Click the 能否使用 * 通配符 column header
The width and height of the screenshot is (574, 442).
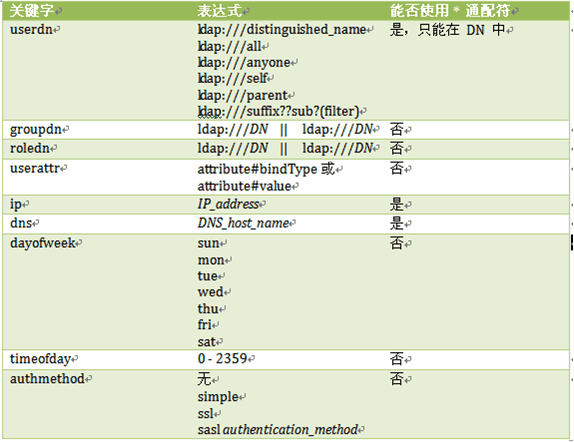(x=450, y=11)
